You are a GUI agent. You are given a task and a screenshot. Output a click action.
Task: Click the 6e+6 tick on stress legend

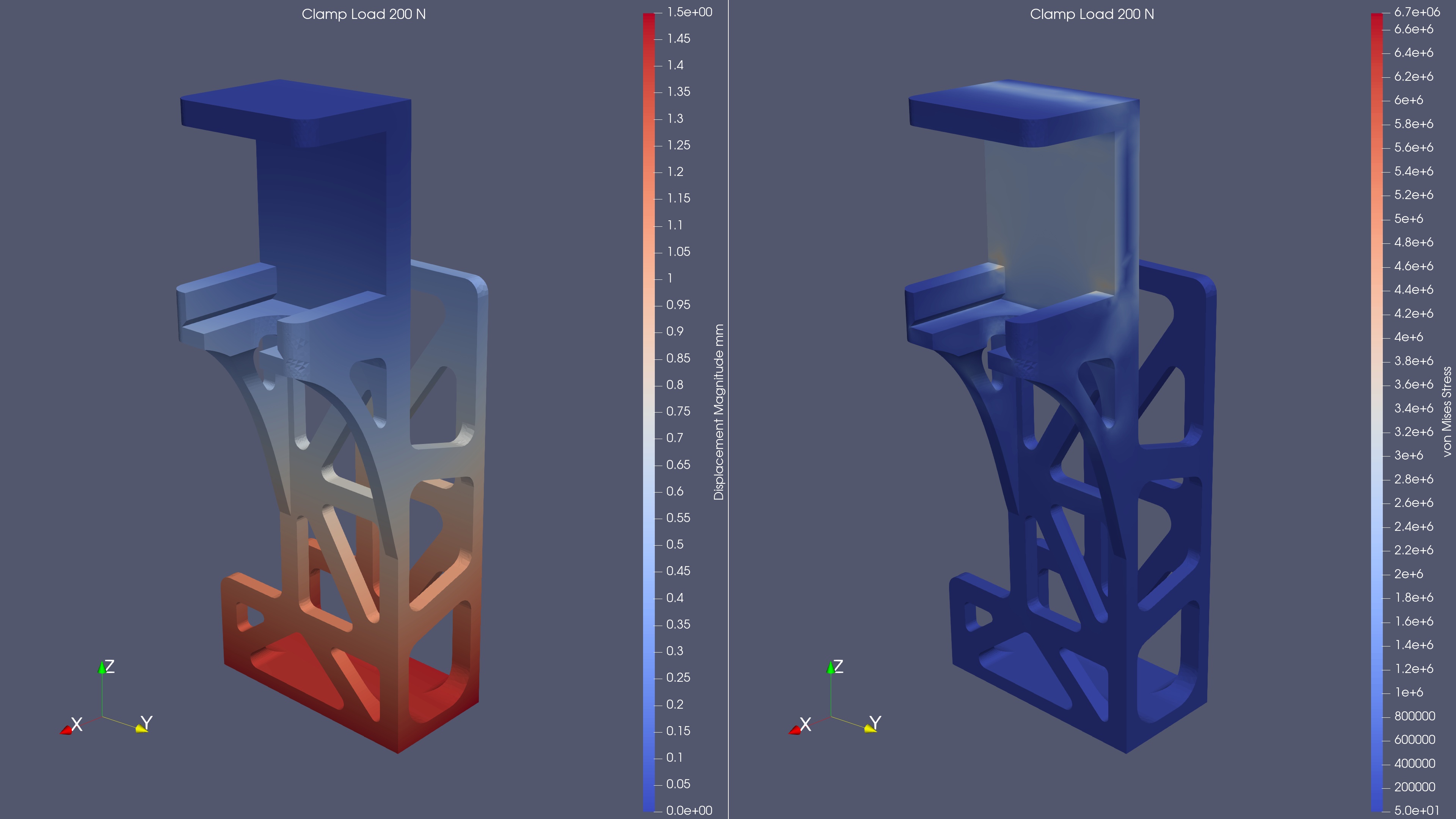coord(1409,100)
